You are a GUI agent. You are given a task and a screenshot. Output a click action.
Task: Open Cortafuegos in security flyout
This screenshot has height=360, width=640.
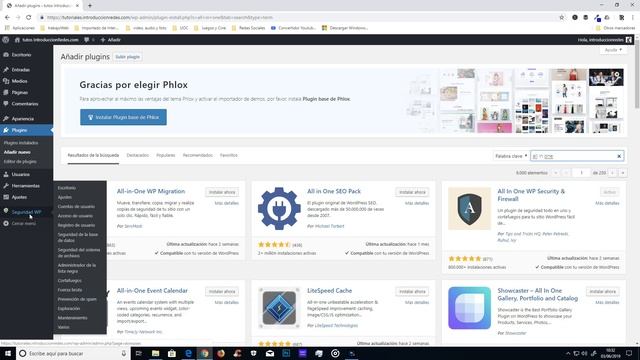pos(69,281)
